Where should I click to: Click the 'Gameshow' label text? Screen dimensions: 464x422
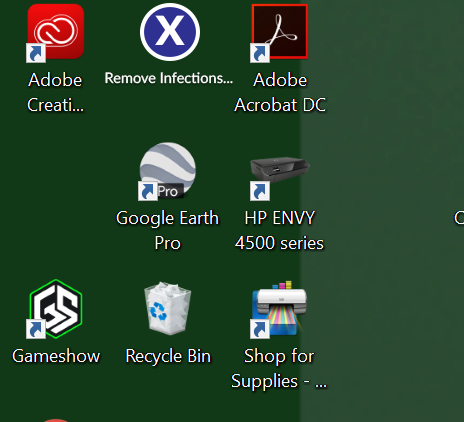(x=56, y=356)
